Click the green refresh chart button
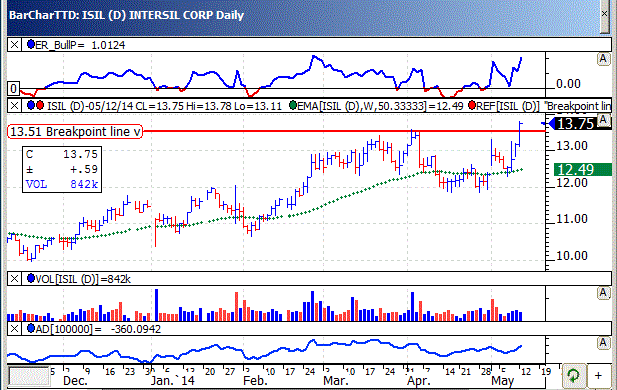This screenshot has height=390, width=617. pos(573,375)
